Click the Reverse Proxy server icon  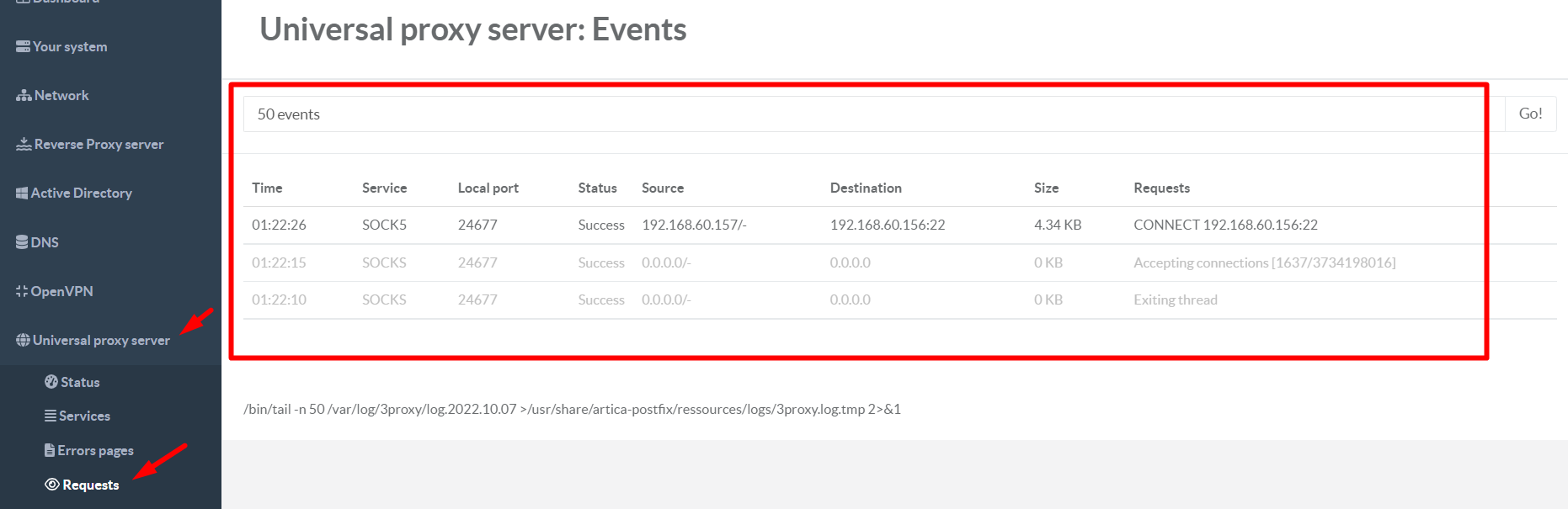pos(24,145)
